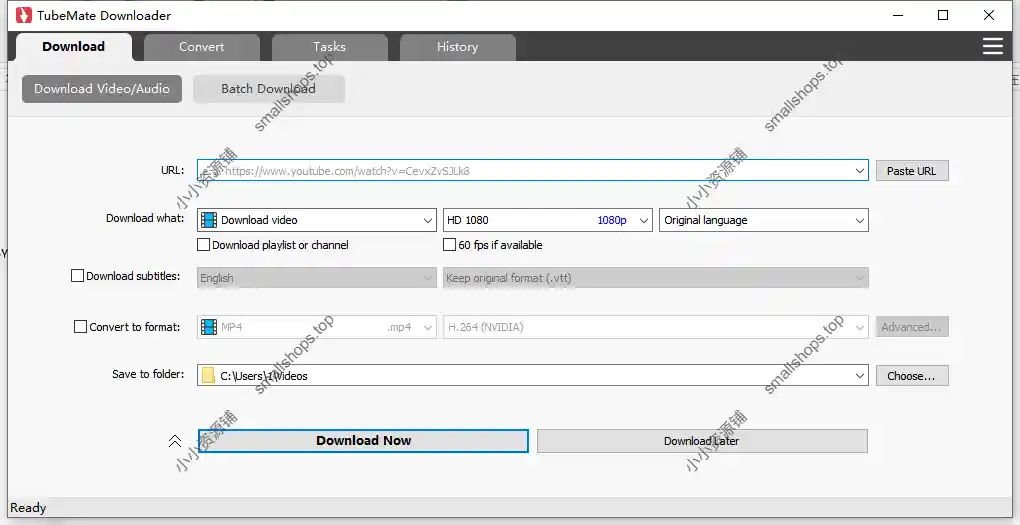
Task: Switch to the Download tab
Action: [74, 47]
